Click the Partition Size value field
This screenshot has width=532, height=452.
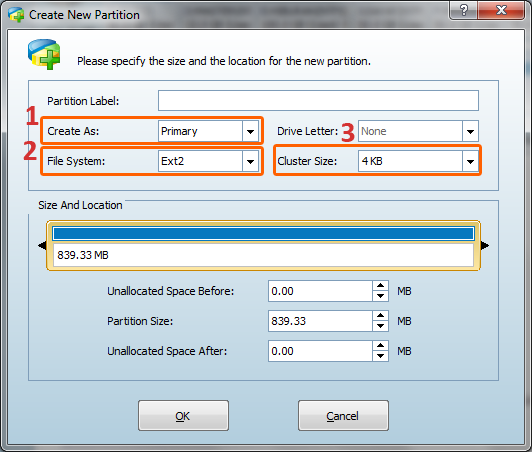point(320,321)
